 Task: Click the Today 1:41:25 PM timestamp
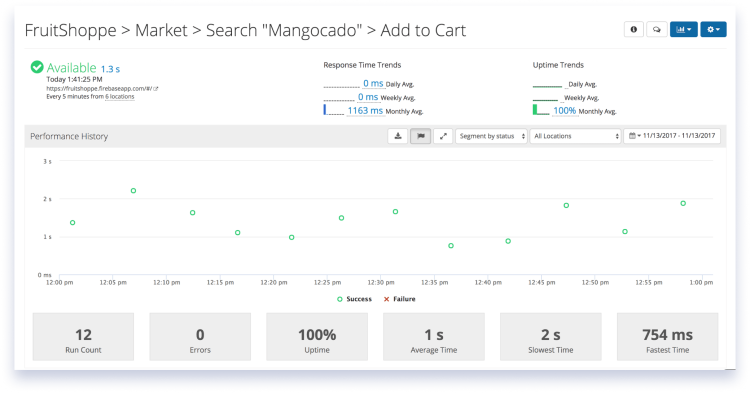point(74,79)
